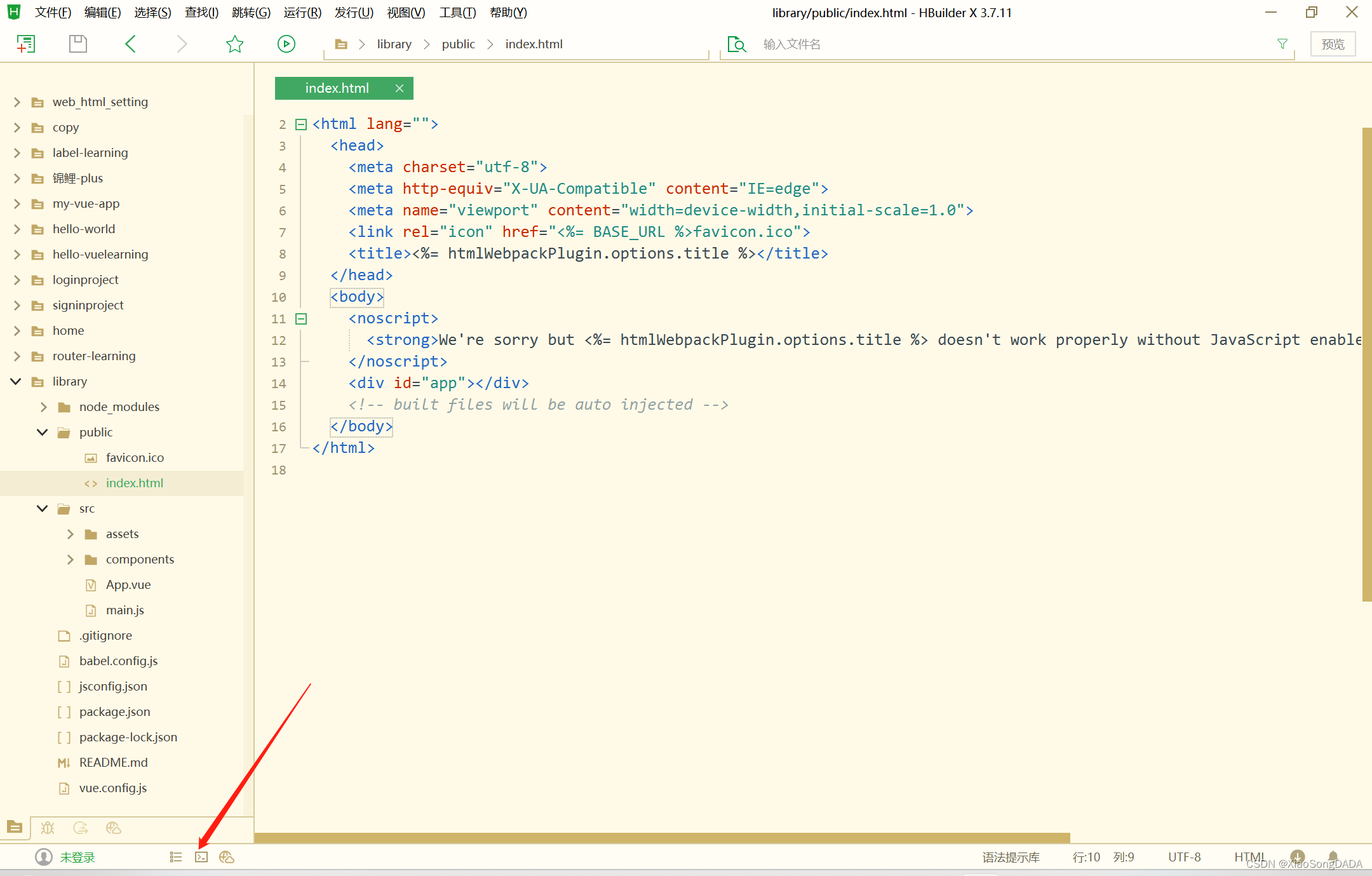This screenshot has height=876, width=1372.
Task: Click the editor vertical scrollbar
Action: (x=1367, y=364)
